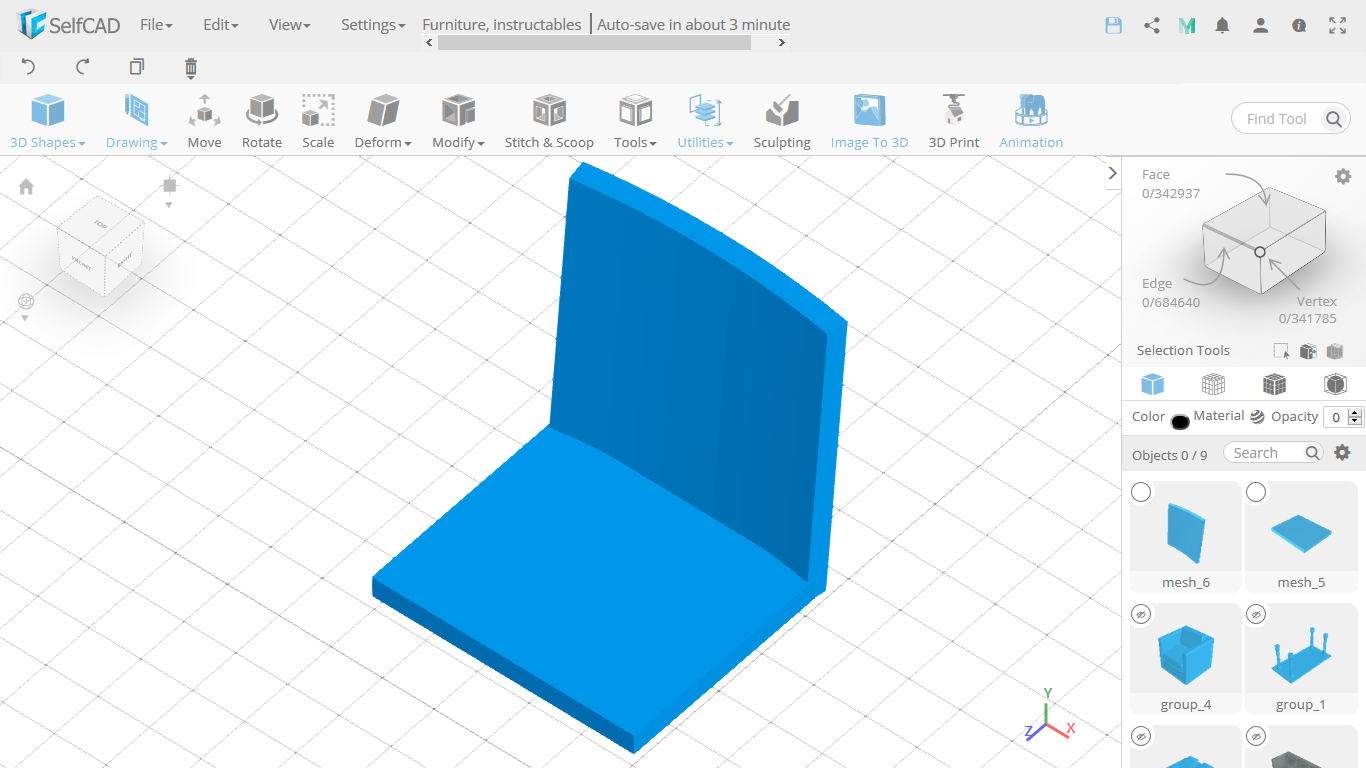Select Face selection mode
This screenshot has width=1366, height=768.
tap(1171, 183)
